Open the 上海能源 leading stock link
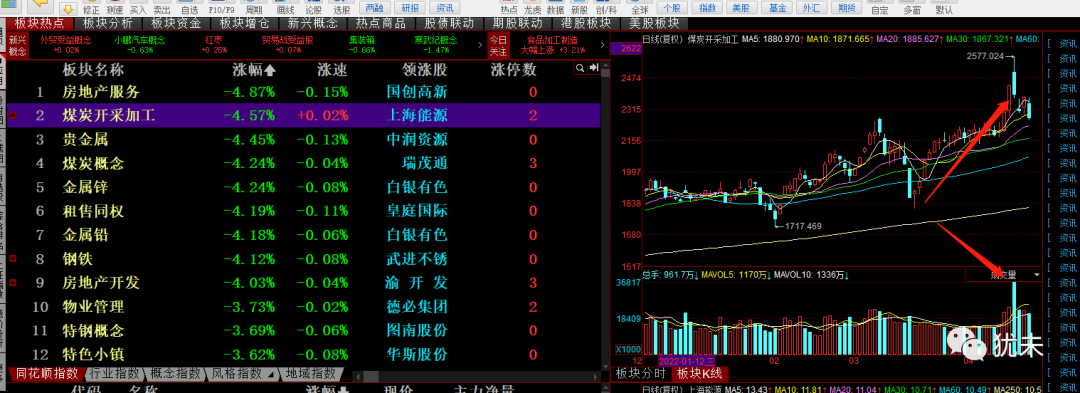Screen dimensions: 1080x393 [x=417, y=115]
